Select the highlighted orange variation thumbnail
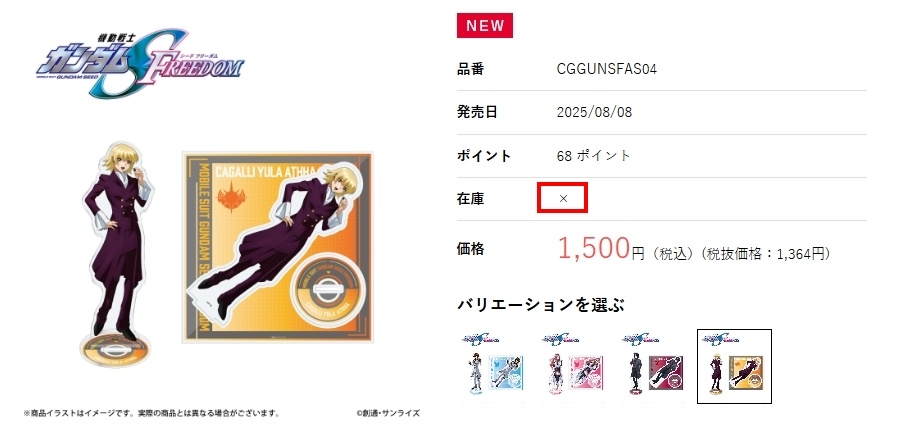The width and height of the screenshot is (900, 437). coord(734,366)
